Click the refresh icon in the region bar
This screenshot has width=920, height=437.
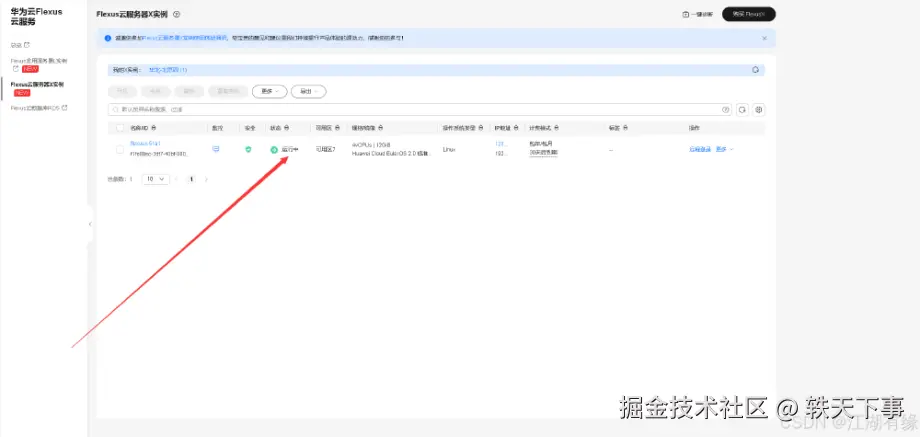tap(756, 70)
